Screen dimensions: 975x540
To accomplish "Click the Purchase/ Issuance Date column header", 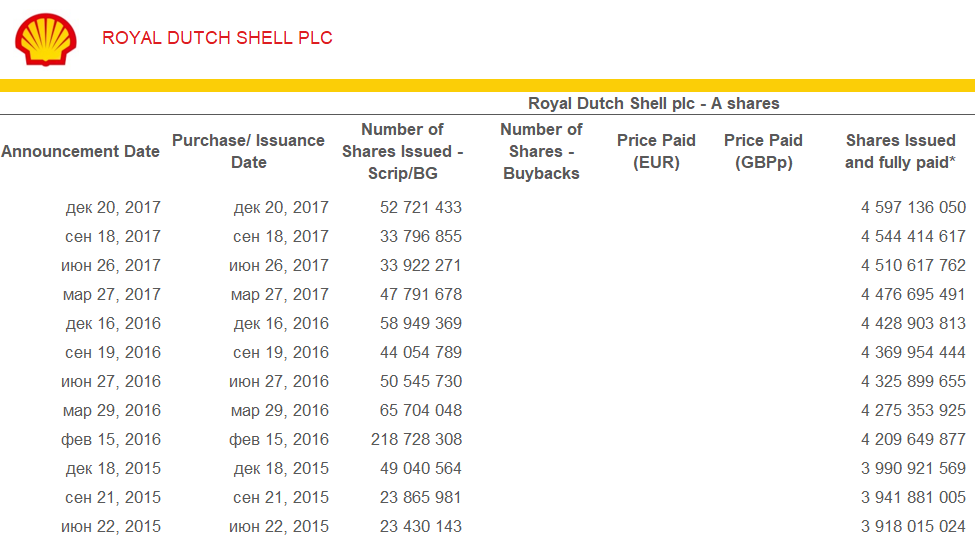I will pyautogui.click(x=248, y=152).
